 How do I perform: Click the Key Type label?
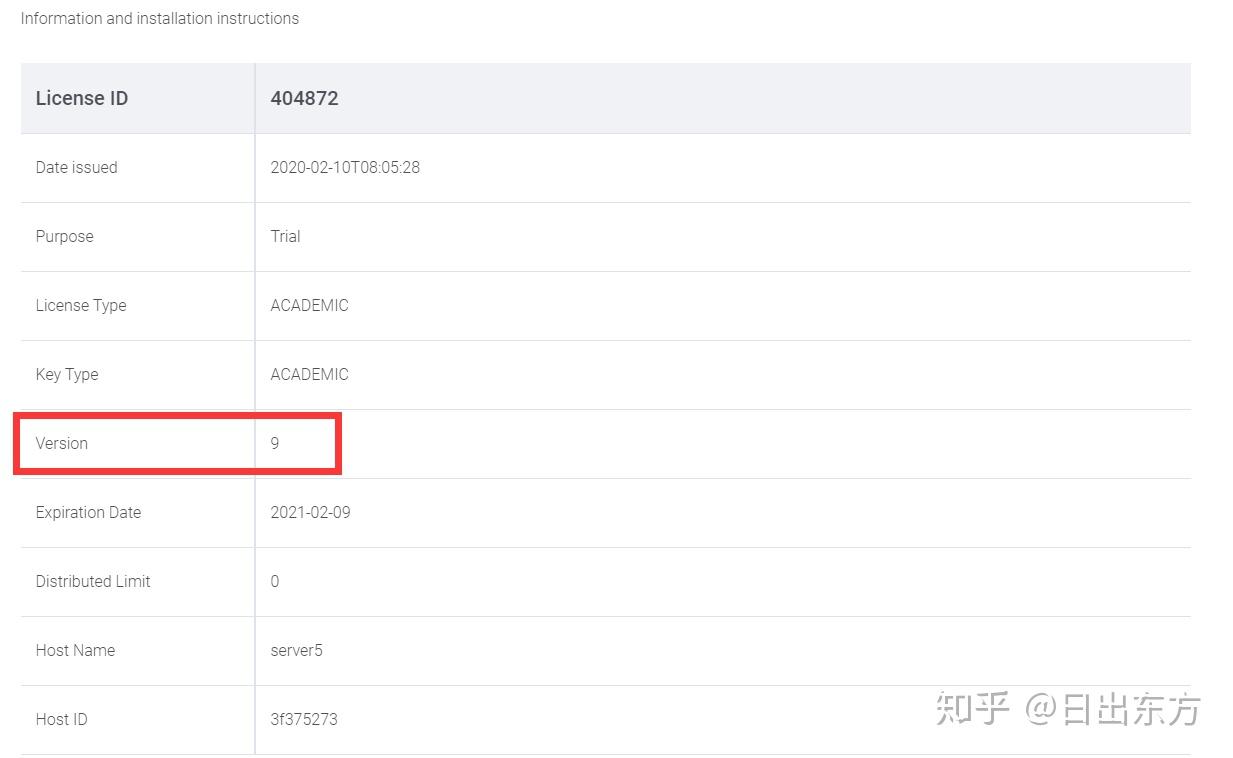point(67,374)
